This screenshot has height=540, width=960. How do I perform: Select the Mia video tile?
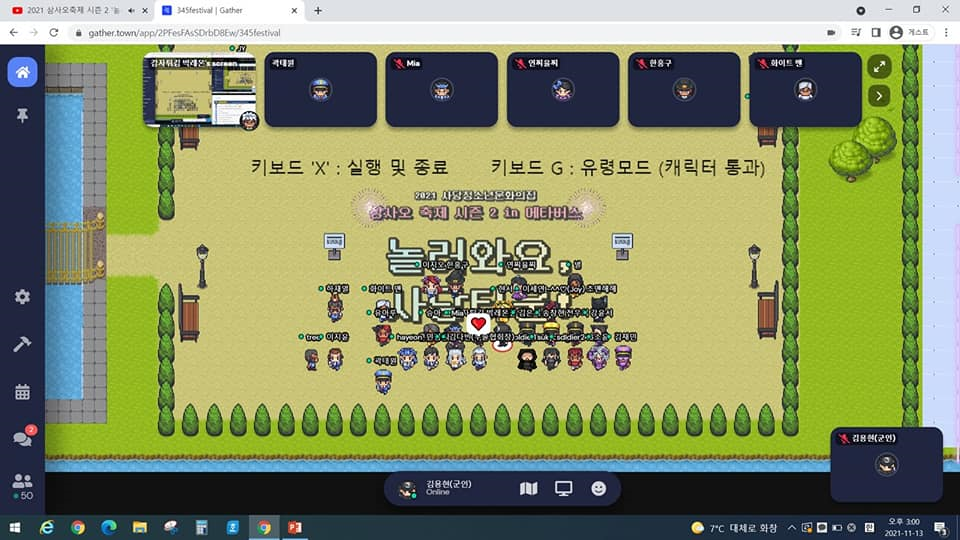pyautogui.click(x=441, y=89)
